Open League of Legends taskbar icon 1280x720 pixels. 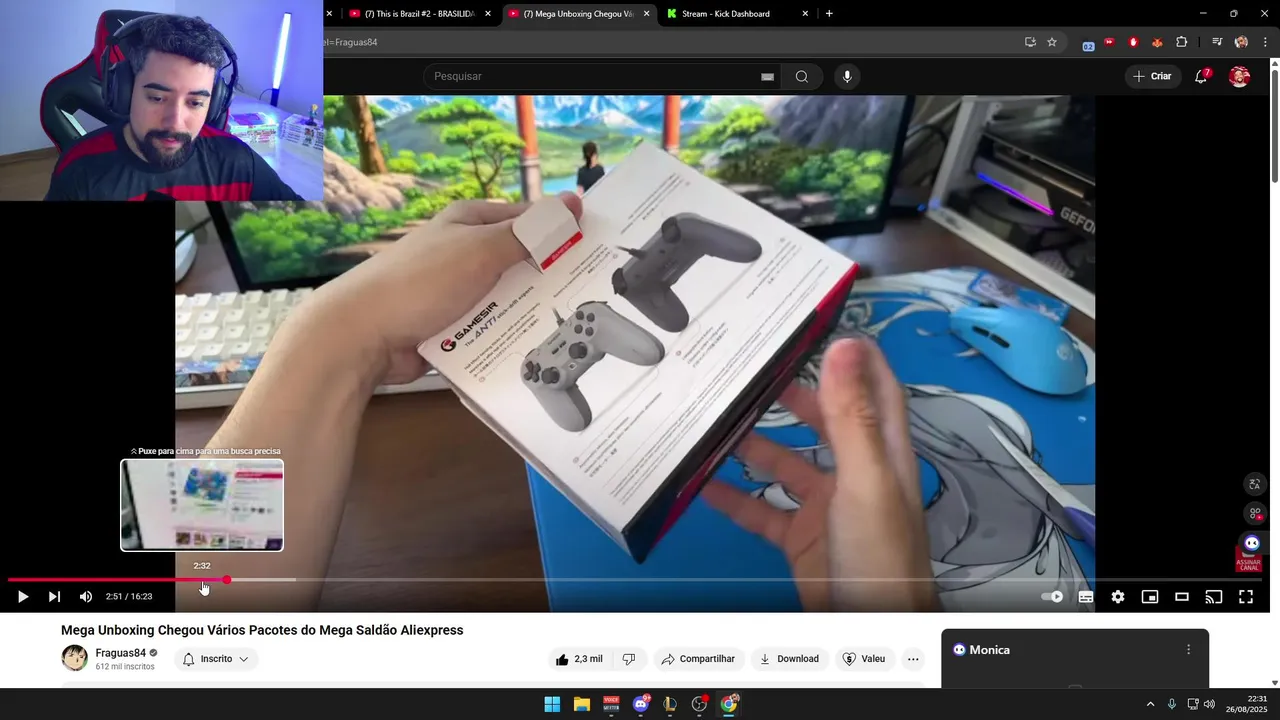pyautogui.click(x=670, y=704)
